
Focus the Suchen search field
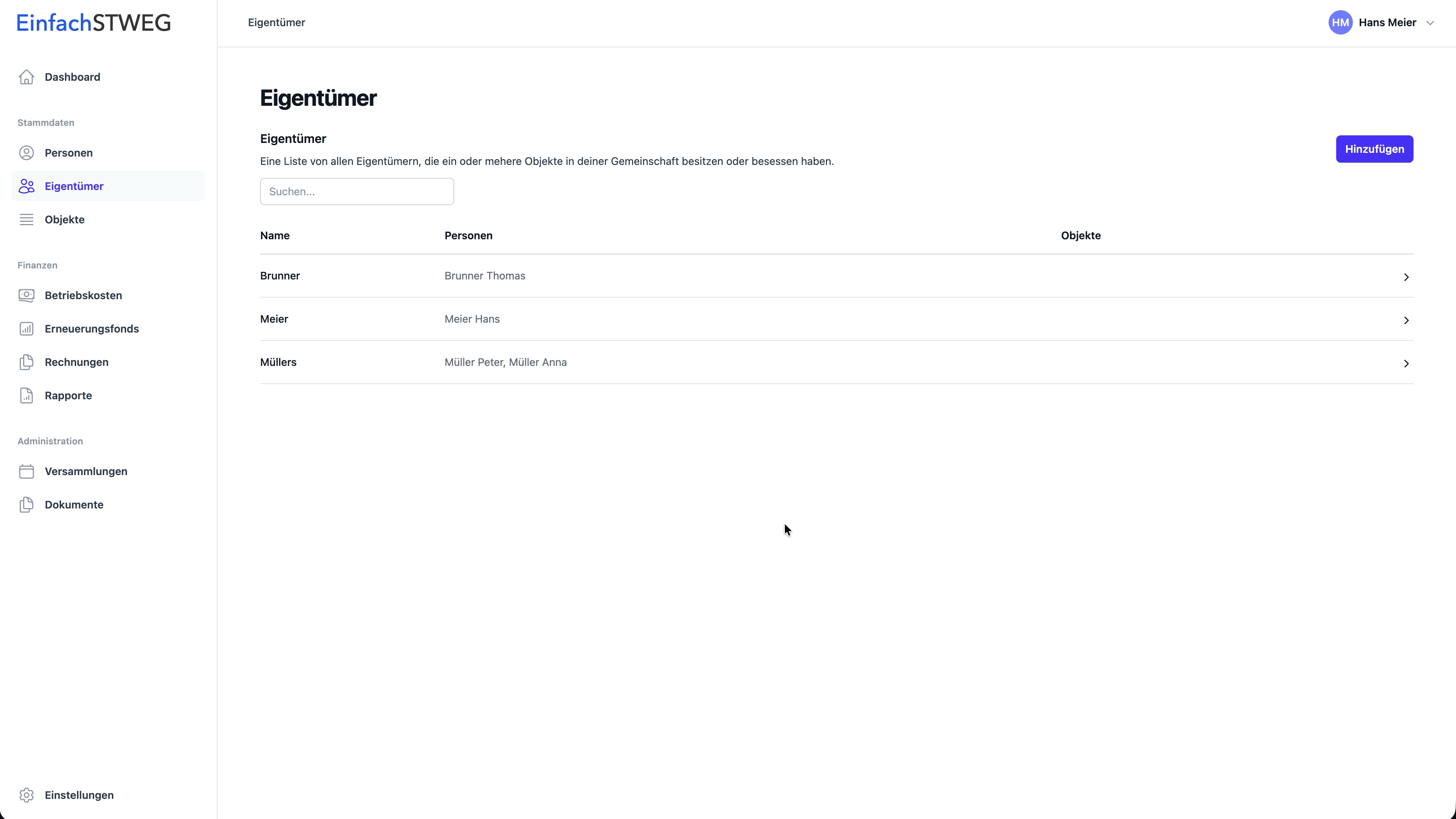(357, 191)
